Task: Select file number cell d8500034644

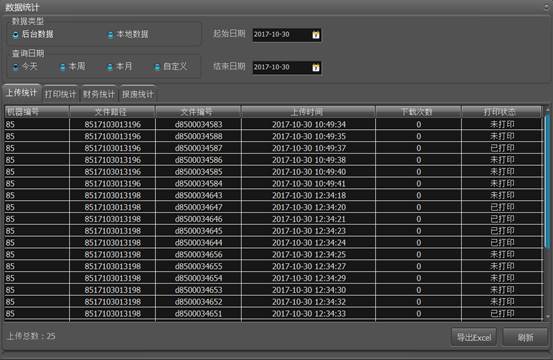Action: (x=199, y=243)
